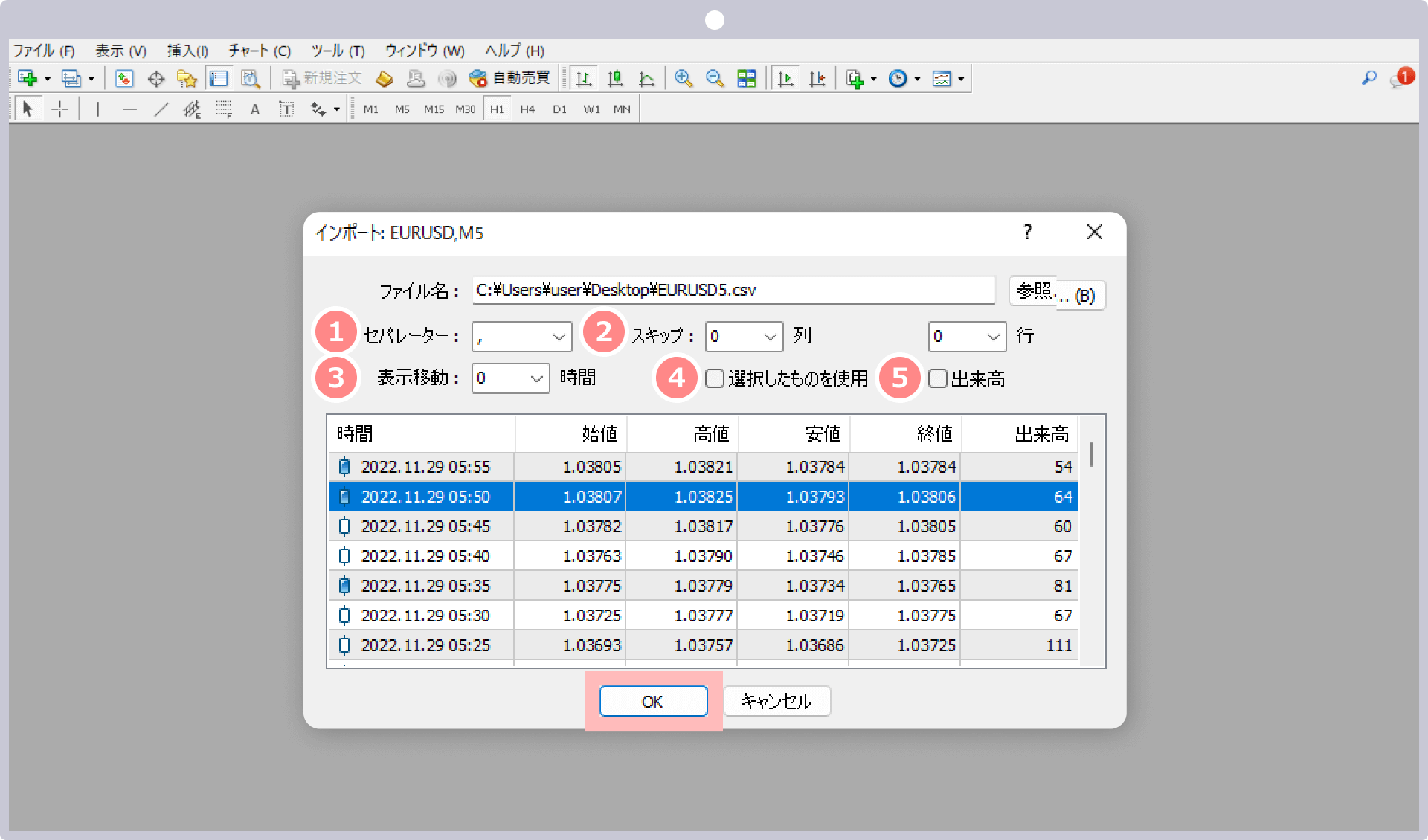
Task: Select the crosshair tool
Action: point(60,109)
